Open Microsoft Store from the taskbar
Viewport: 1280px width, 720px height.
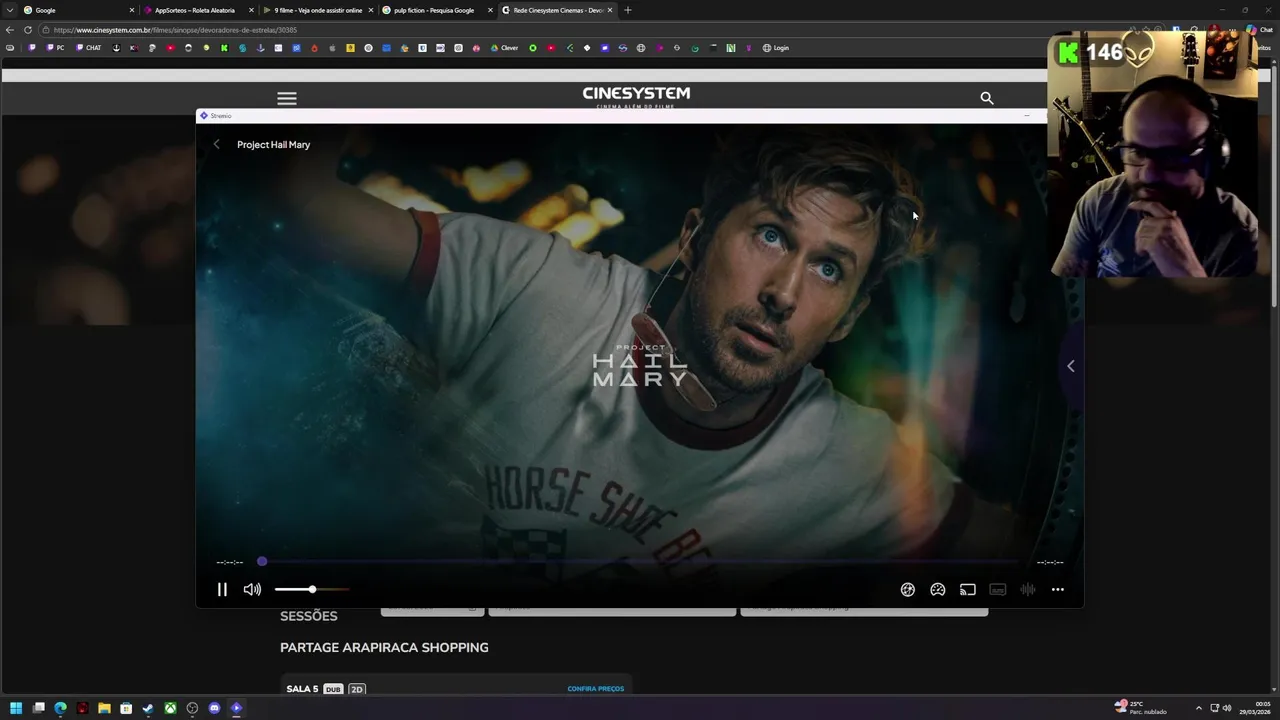[126, 708]
